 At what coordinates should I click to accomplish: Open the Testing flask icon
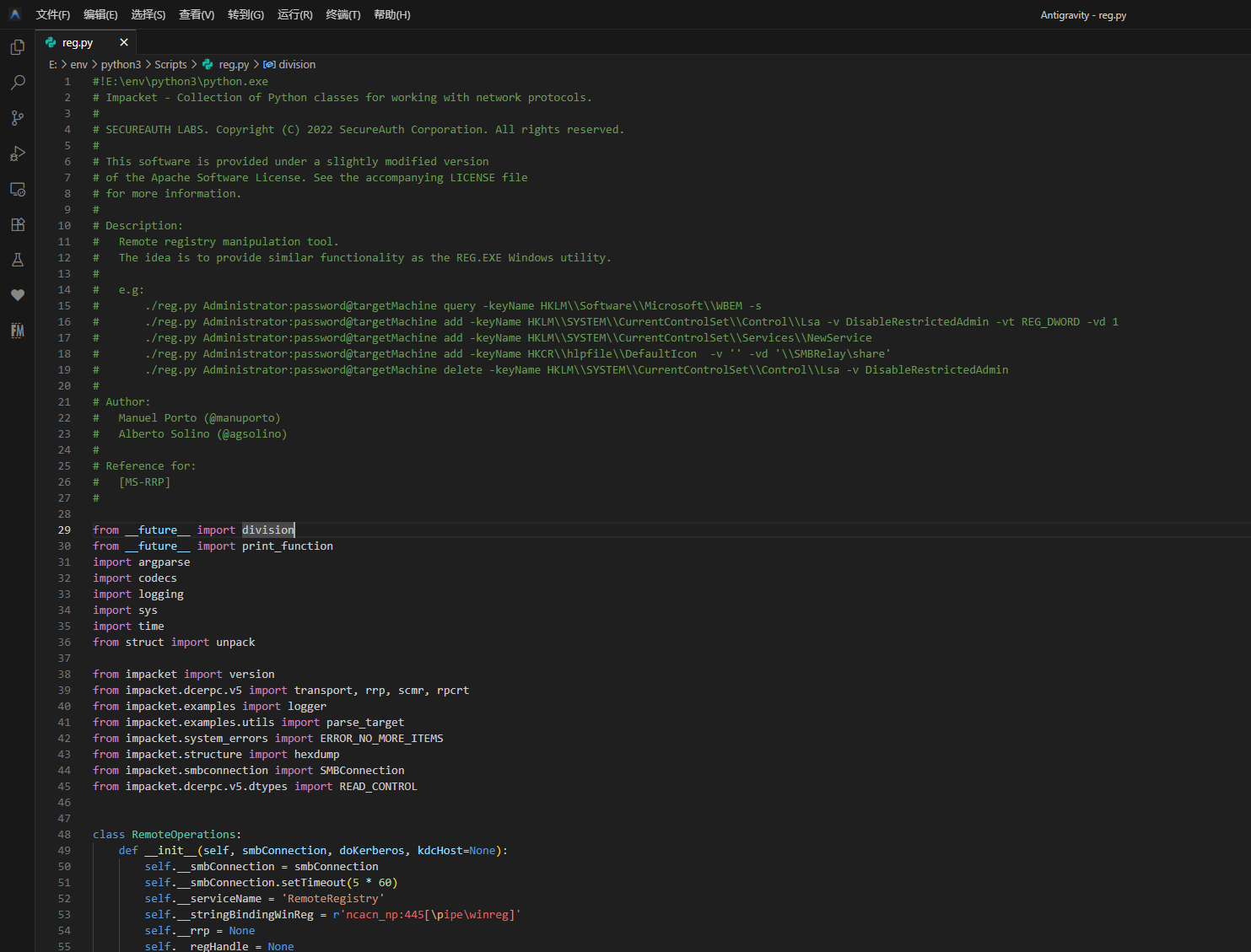(x=17, y=260)
